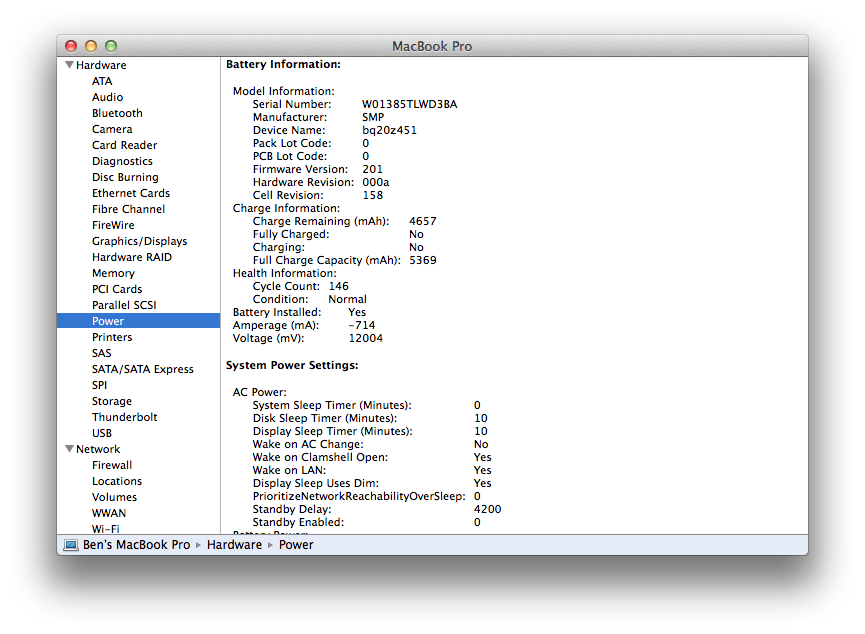Click serial number W01385TLWD3BA

(x=409, y=104)
